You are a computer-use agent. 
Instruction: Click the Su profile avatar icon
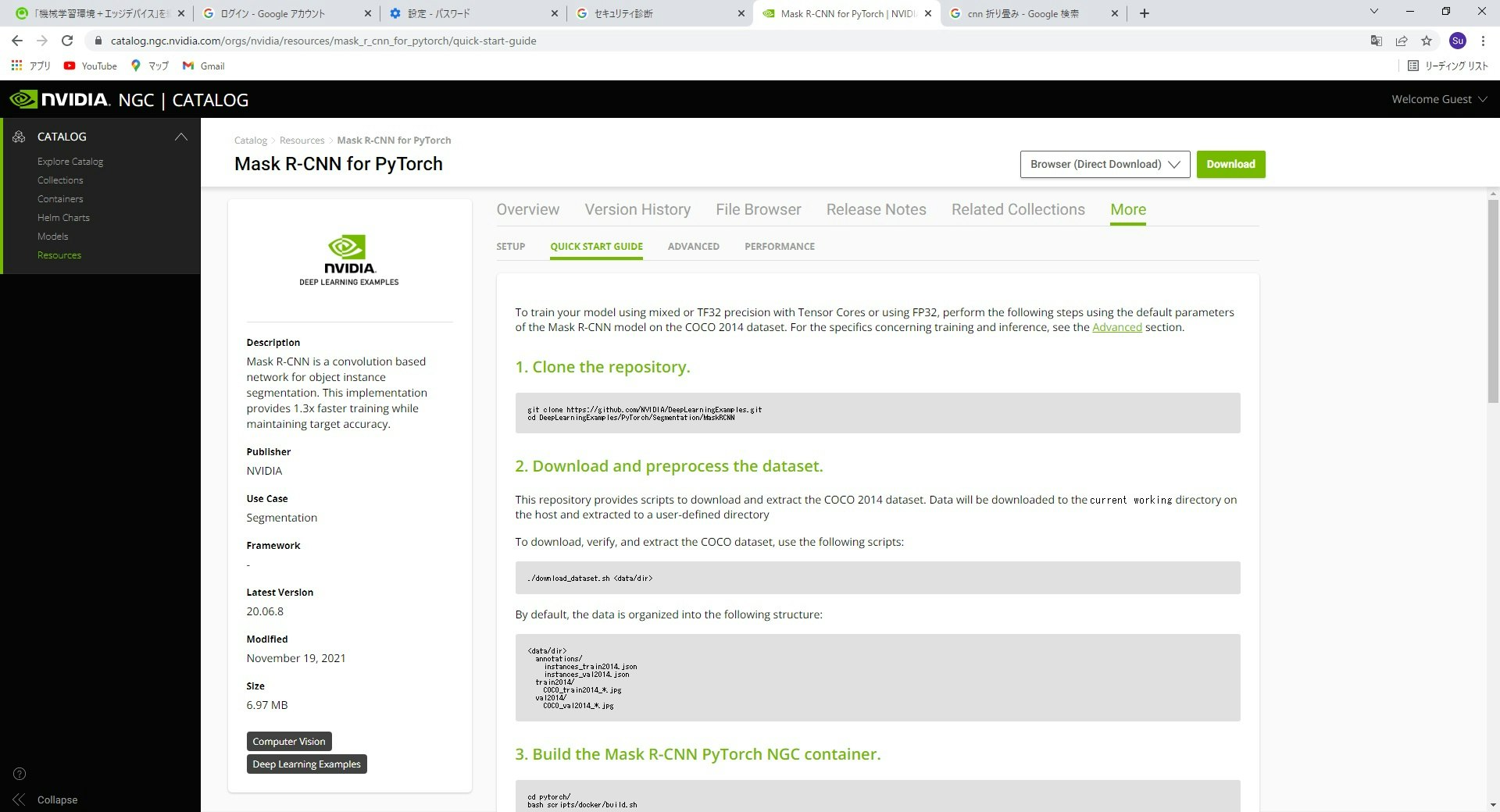coord(1458,41)
